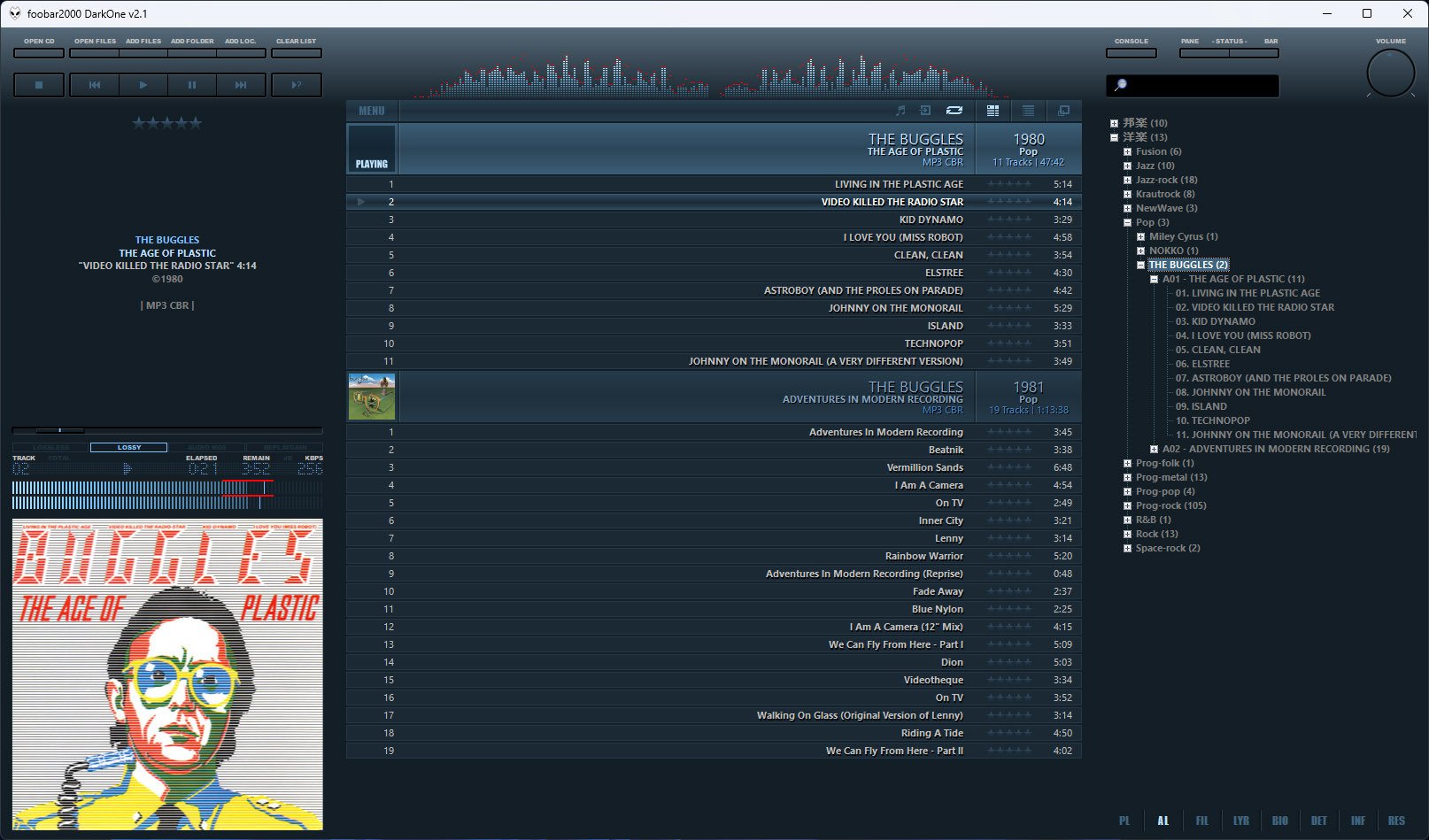Screen dimensions: 1429x840
Task: Open the MENU above the playlist
Action: (372, 111)
